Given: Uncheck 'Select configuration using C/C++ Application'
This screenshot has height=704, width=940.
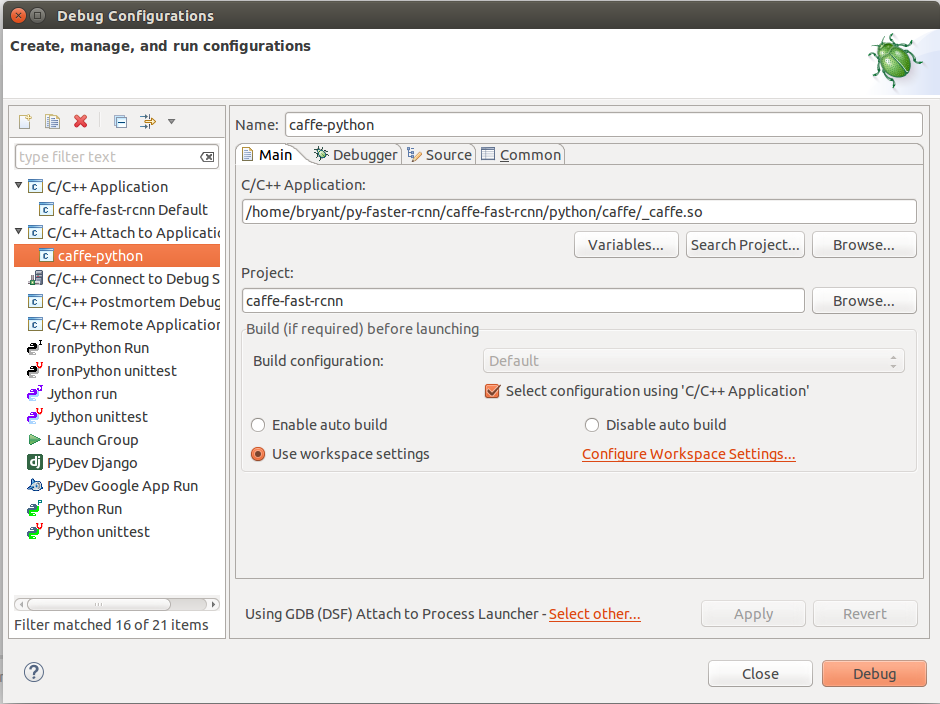Looking at the screenshot, I should [492, 391].
